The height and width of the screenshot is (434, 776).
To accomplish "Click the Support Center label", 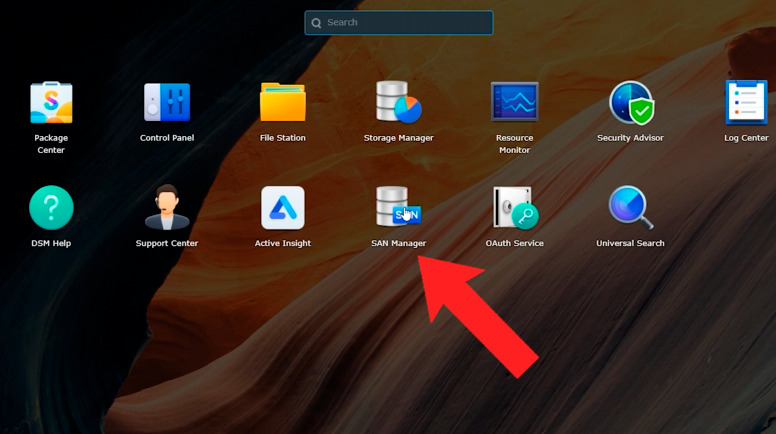I will click(167, 243).
